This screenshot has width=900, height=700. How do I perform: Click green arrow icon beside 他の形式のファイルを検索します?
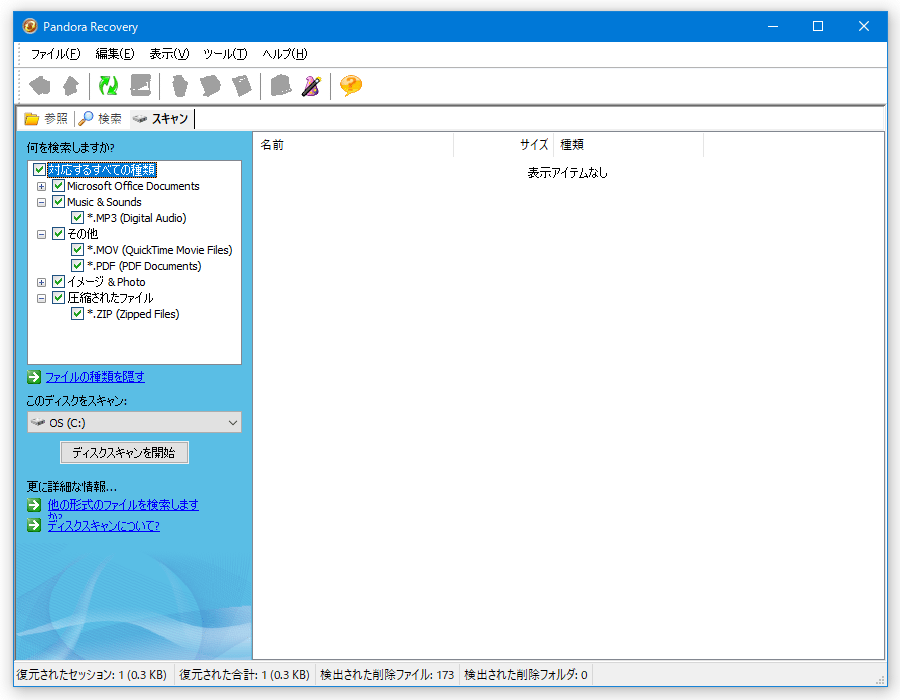(x=34, y=505)
